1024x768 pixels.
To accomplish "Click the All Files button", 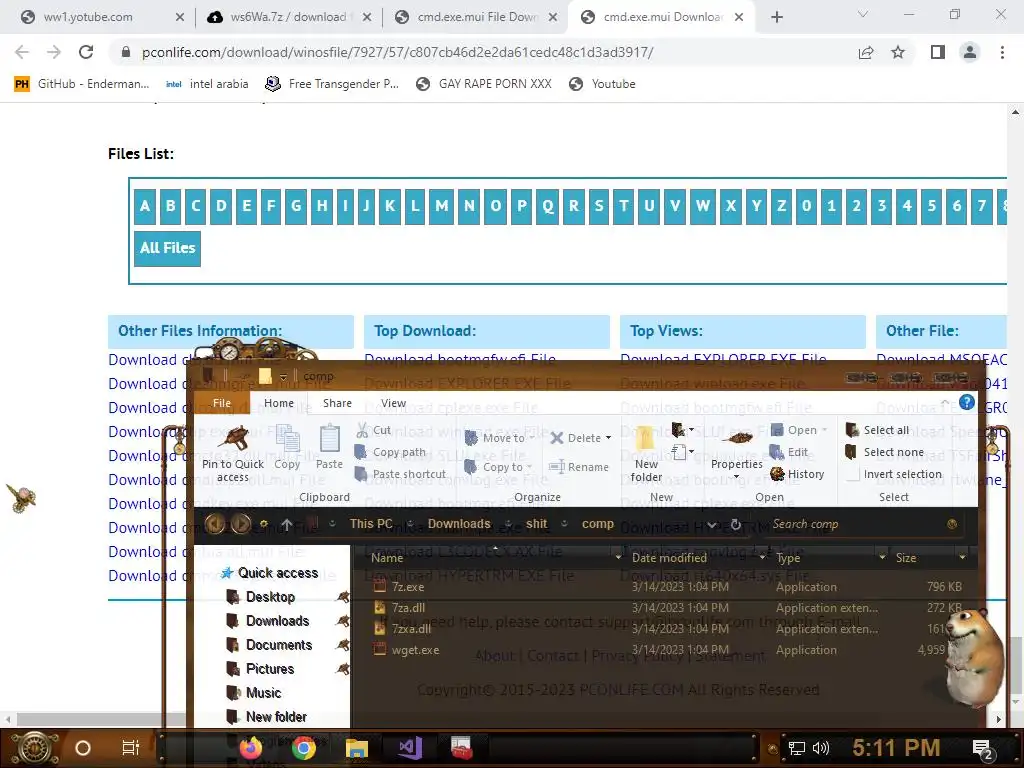I will point(167,248).
